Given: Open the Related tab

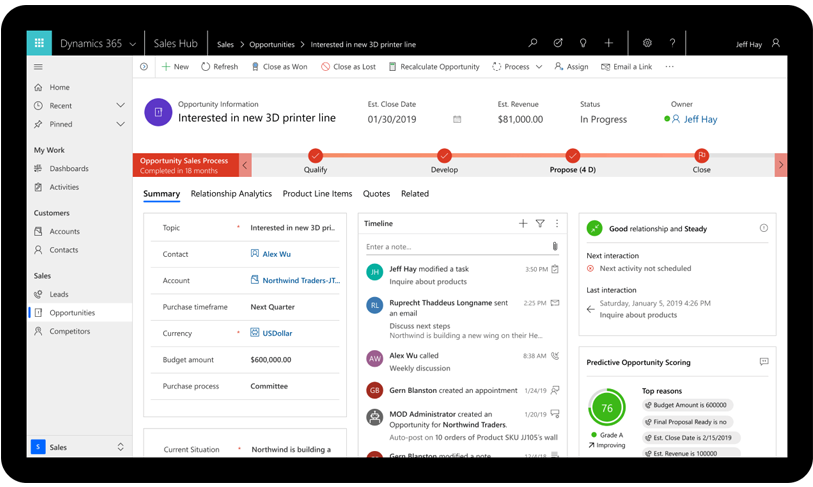Looking at the screenshot, I should 415,193.
